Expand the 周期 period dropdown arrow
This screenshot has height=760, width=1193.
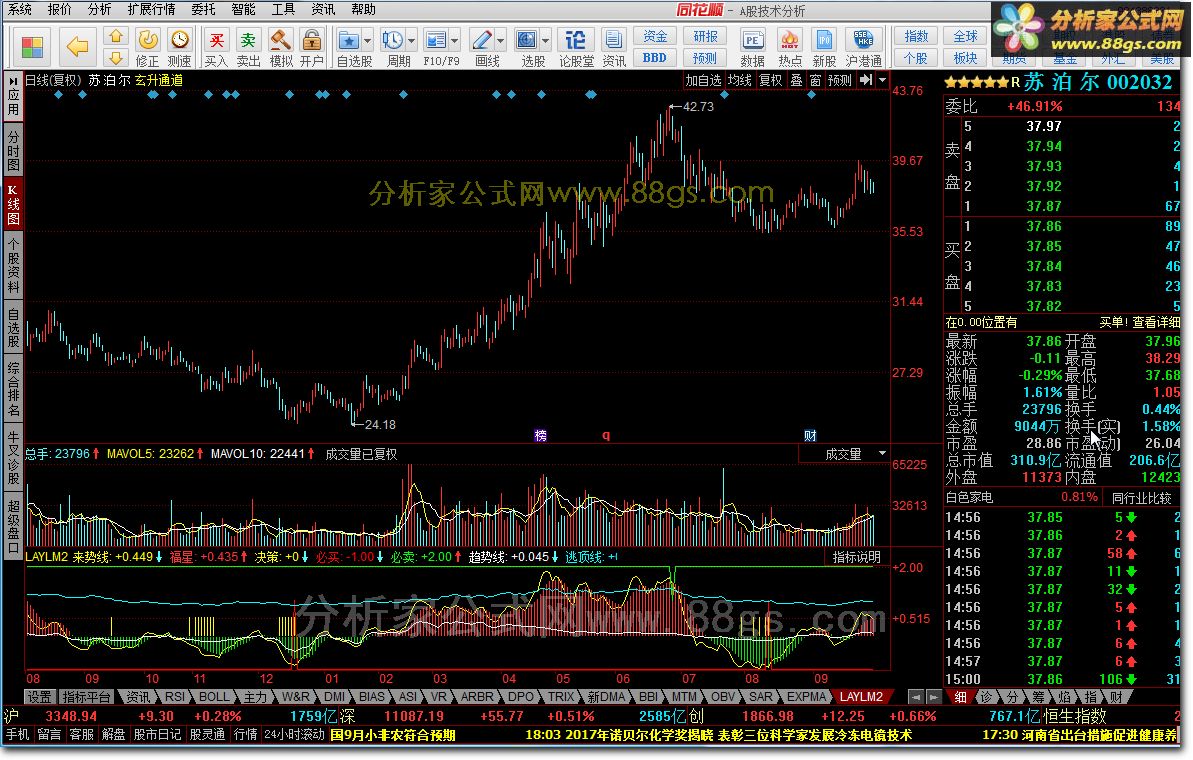point(412,40)
